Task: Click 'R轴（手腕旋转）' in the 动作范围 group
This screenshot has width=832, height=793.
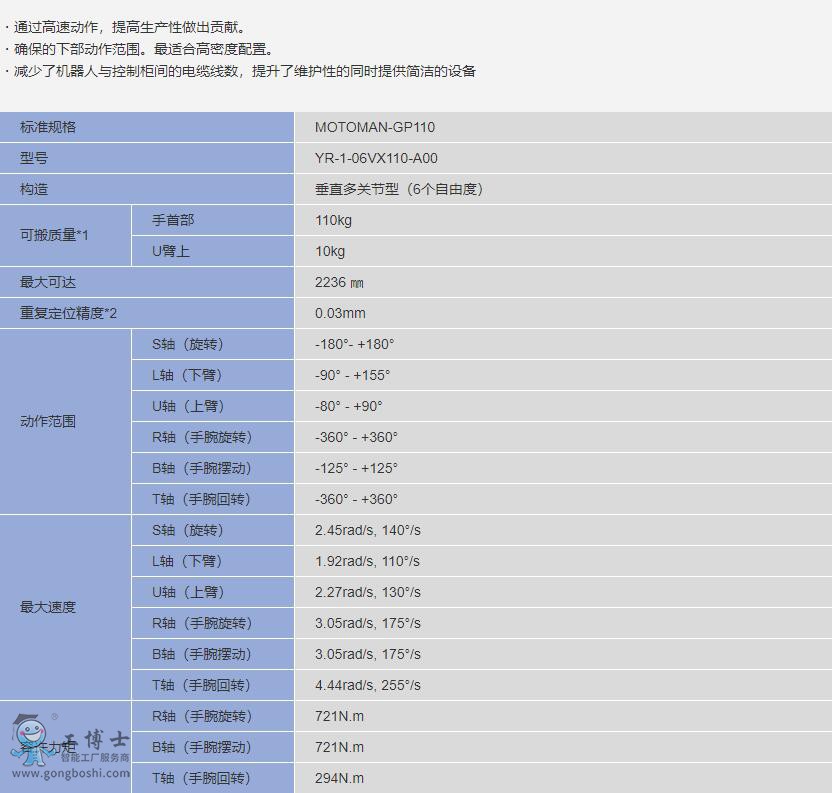Action: coord(202,437)
